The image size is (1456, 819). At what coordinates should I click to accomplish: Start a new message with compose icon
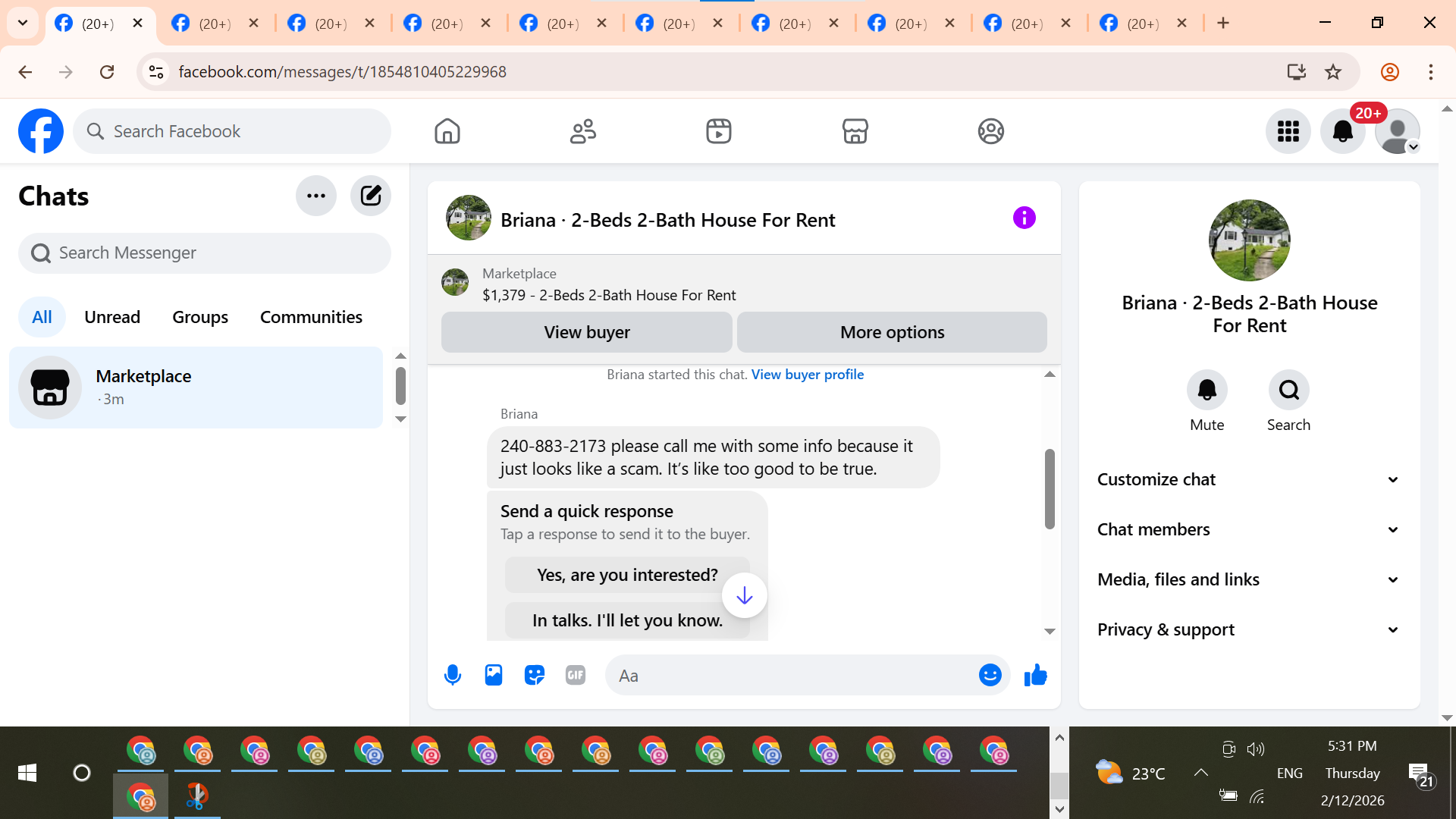pyautogui.click(x=371, y=196)
